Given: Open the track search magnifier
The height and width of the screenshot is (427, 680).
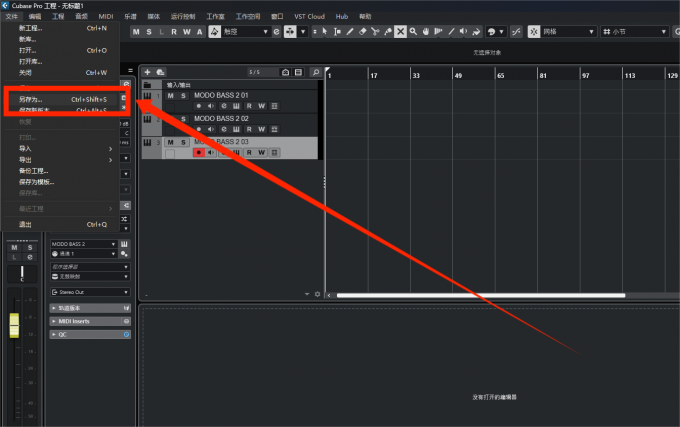Looking at the screenshot, I should pos(316,72).
